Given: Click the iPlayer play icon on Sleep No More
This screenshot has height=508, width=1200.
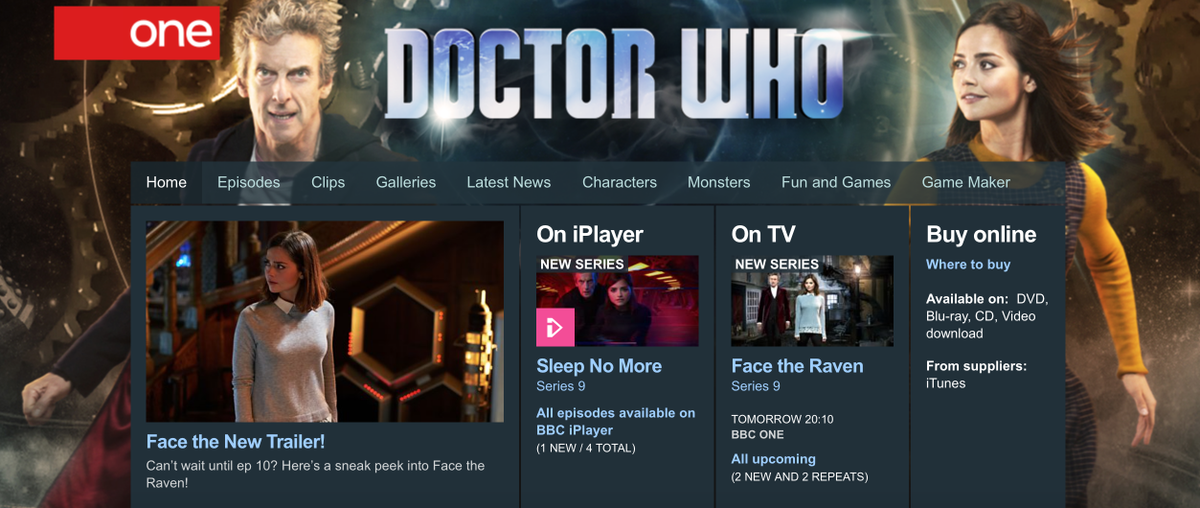Looking at the screenshot, I should click(555, 327).
